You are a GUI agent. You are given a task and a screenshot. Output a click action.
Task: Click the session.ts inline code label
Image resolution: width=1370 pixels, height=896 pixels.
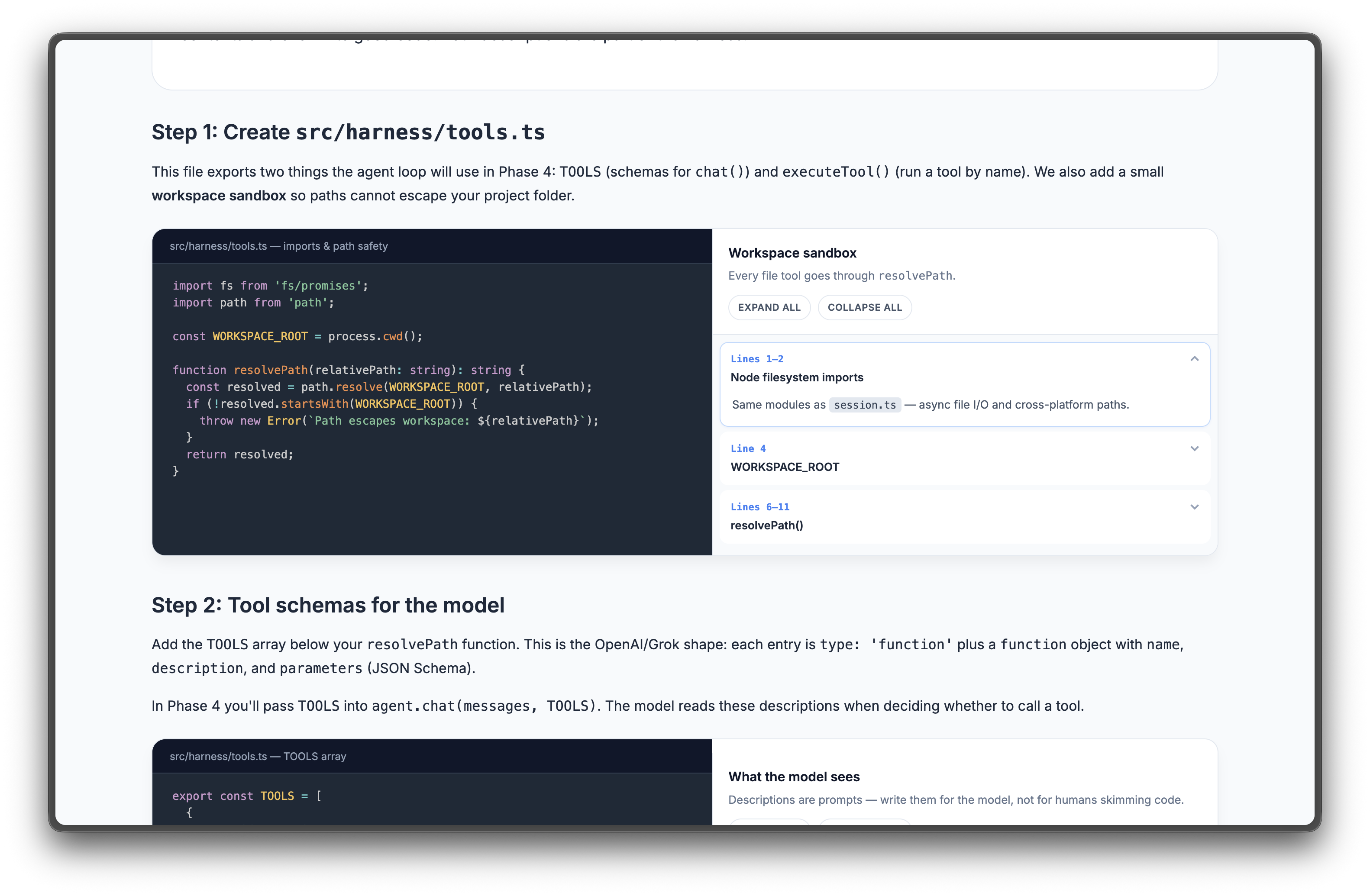click(x=865, y=405)
